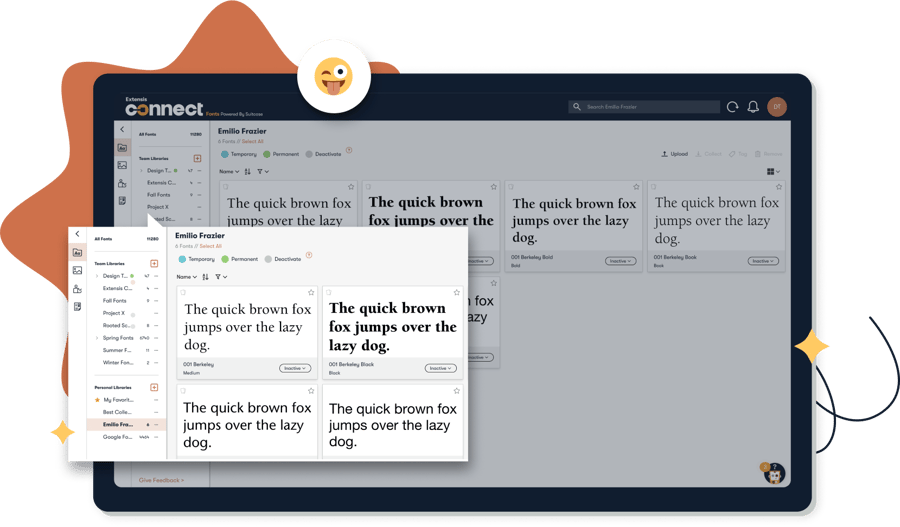Click the sync refresh icon in the top bar
The height and width of the screenshot is (527, 900).
pos(732,107)
